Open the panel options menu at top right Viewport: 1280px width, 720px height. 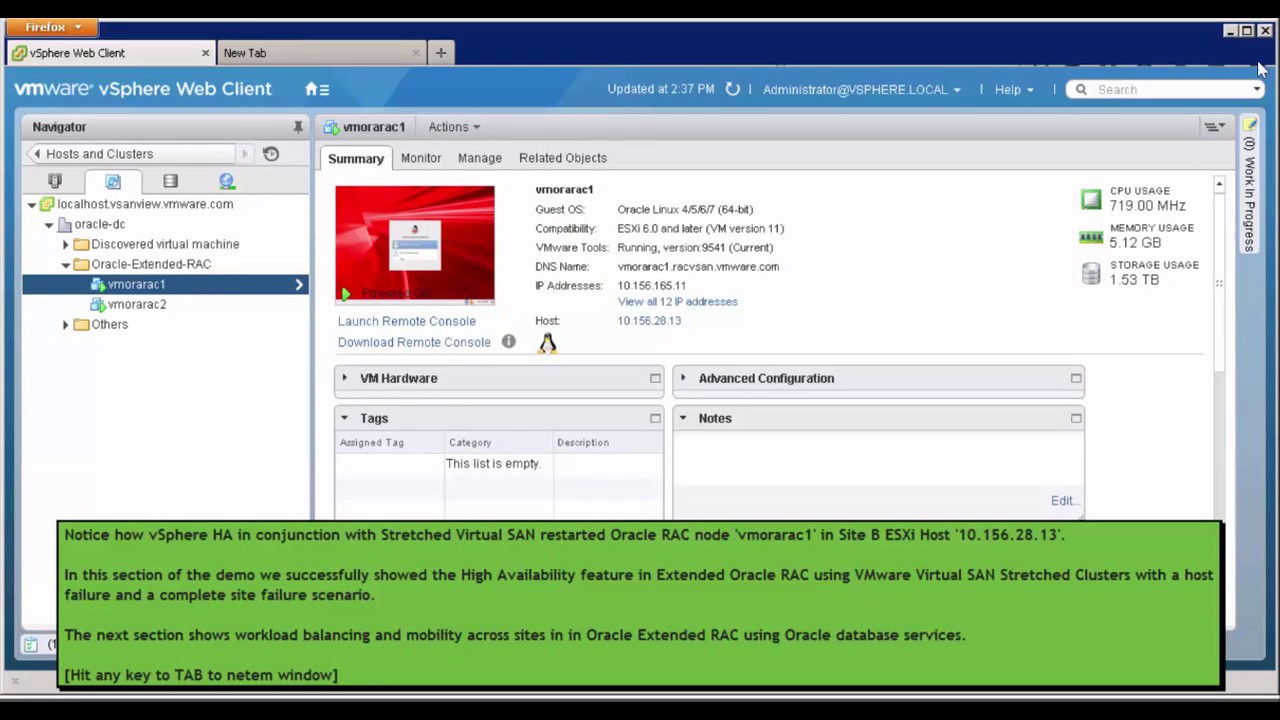[x=1215, y=127]
